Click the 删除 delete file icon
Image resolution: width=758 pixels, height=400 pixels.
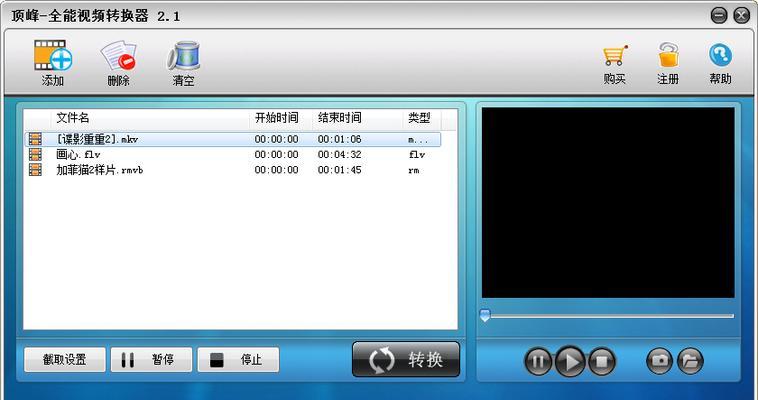[118, 56]
